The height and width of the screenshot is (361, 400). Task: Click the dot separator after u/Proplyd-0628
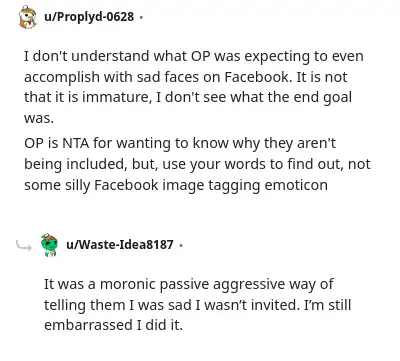click(141, 17)
